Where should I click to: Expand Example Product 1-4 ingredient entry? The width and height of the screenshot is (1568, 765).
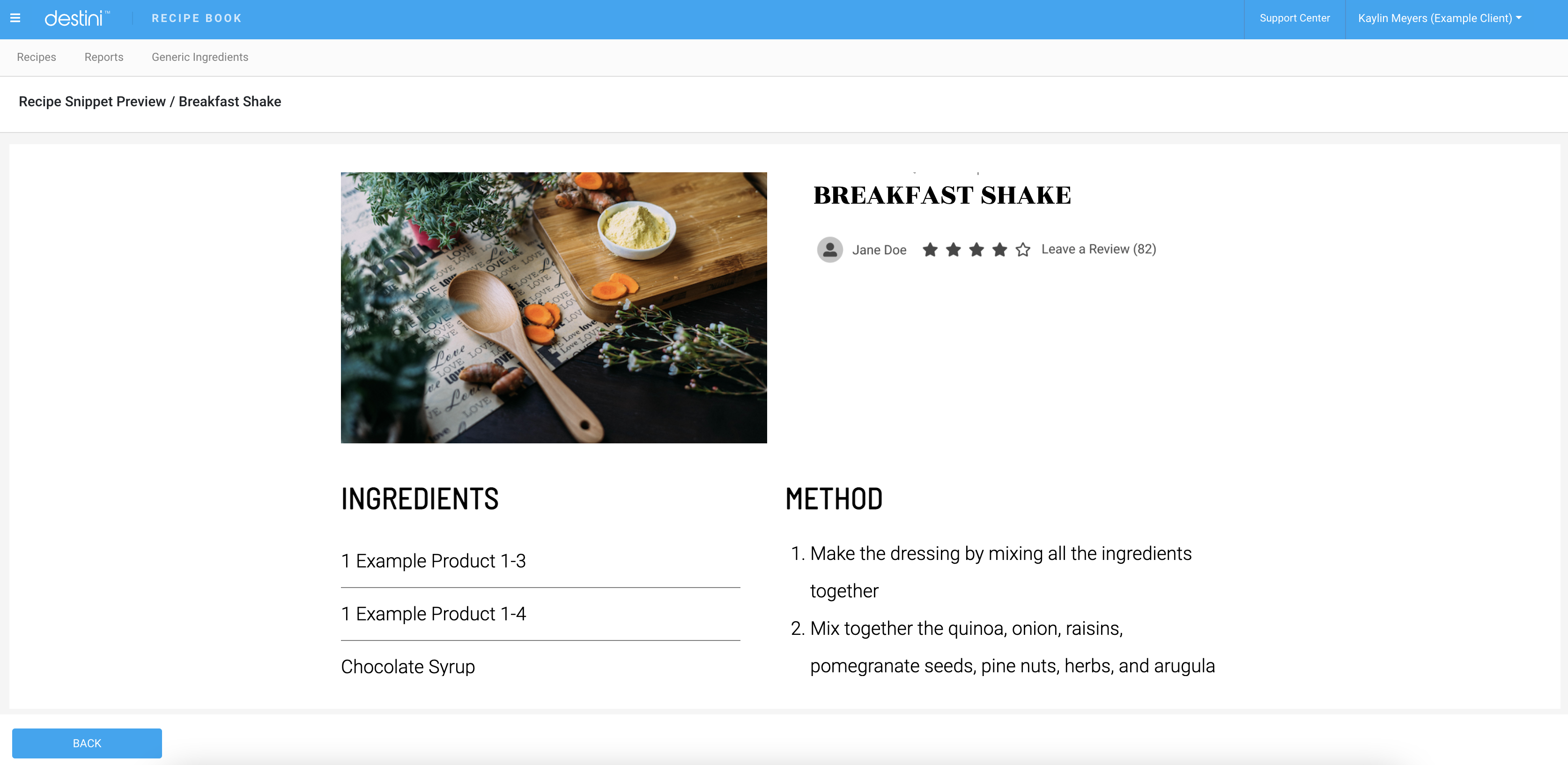[433, 613]
